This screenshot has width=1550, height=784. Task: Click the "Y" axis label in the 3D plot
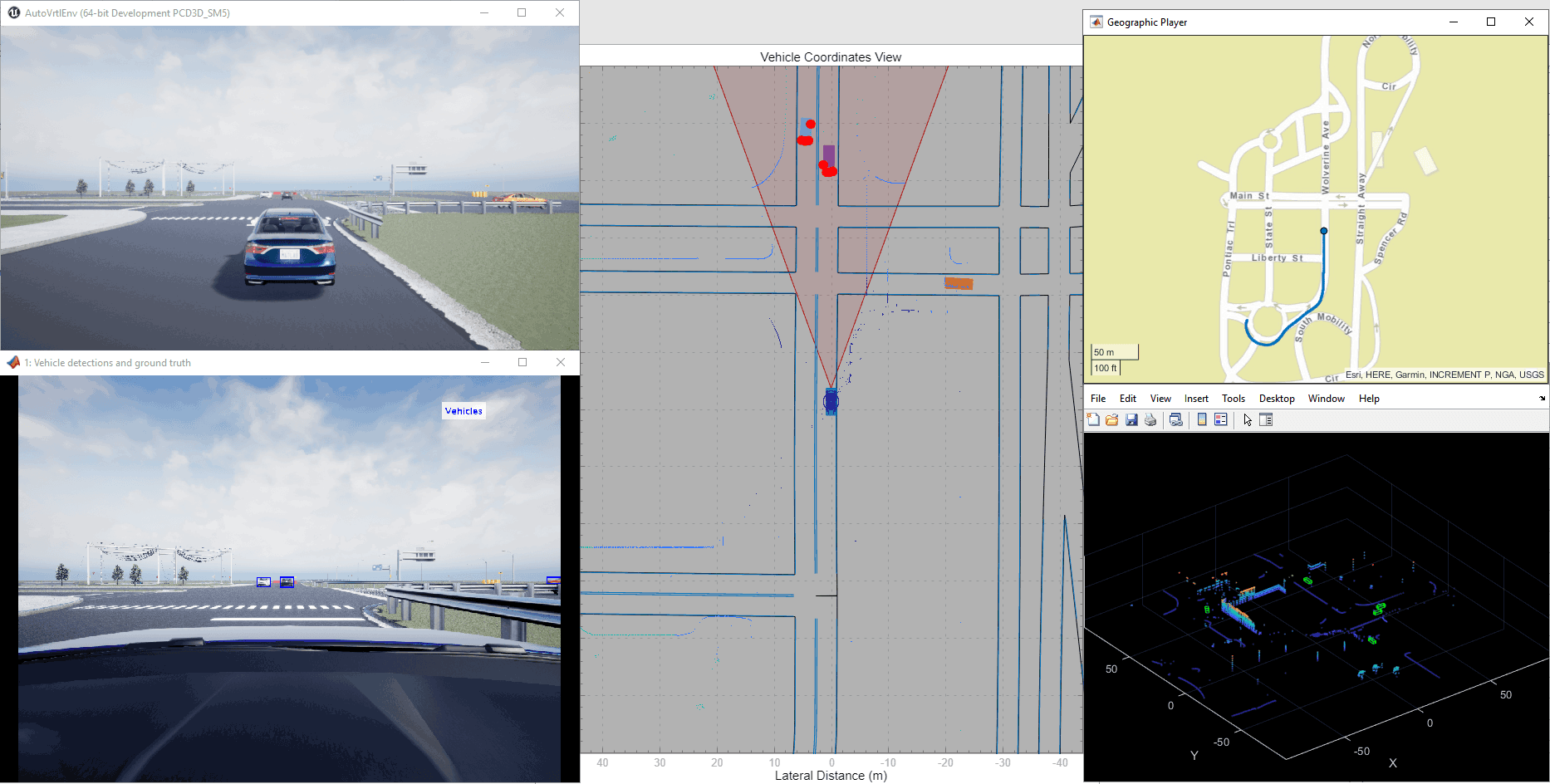pos(1194,756)
